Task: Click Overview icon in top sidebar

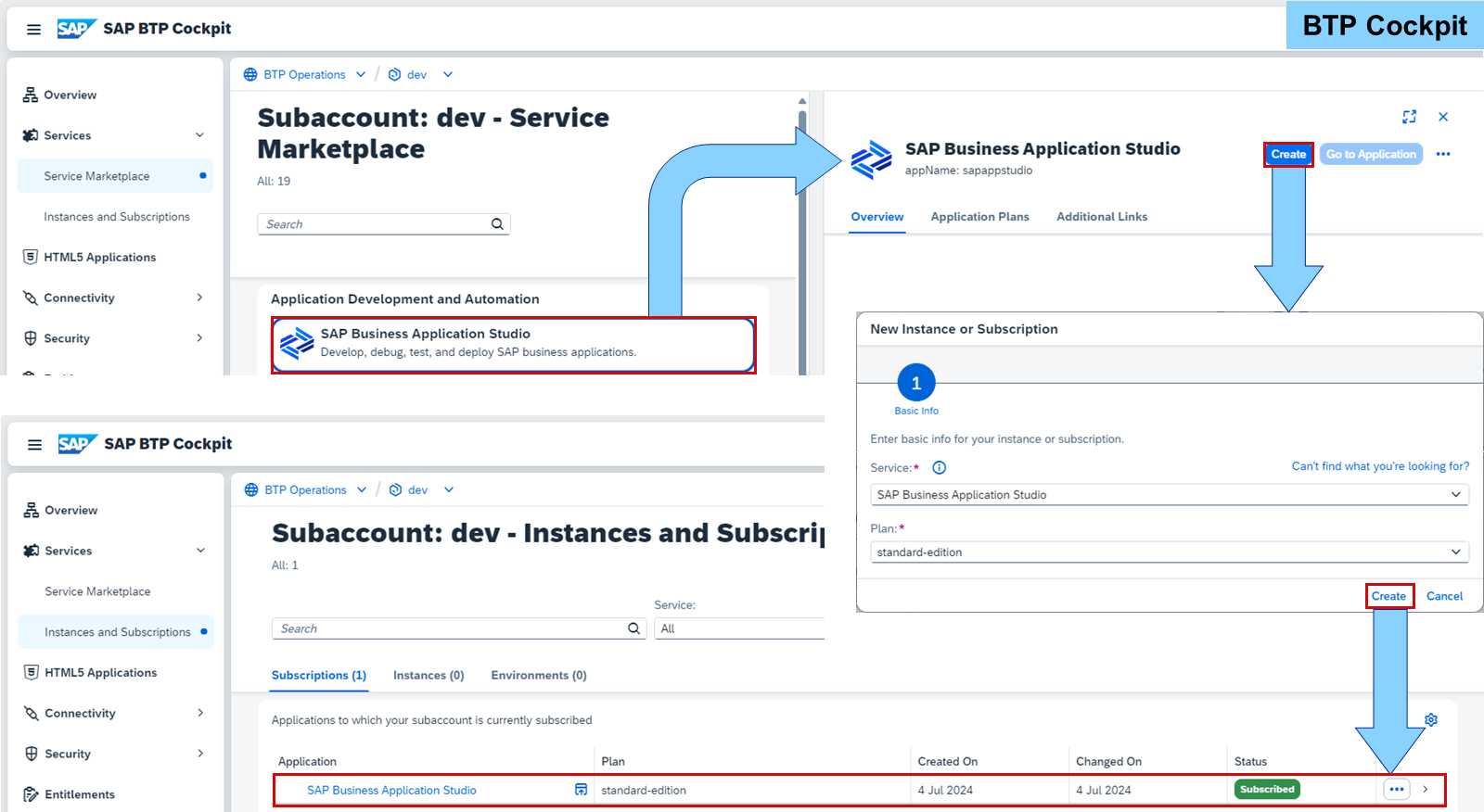Action: [x=31, y=95]
